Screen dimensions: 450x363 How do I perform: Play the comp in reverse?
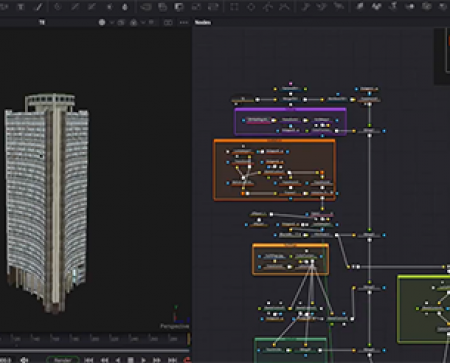pyautogui.click(x=118, y=360)
